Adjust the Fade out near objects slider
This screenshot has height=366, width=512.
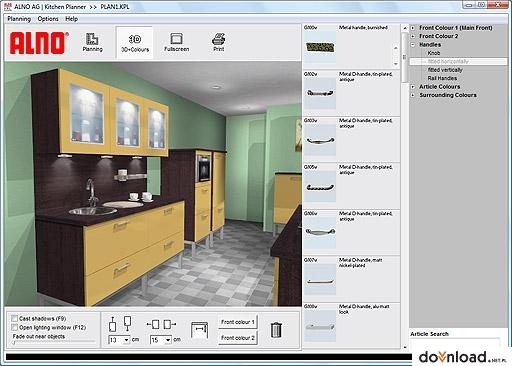(x=53, y=342)
